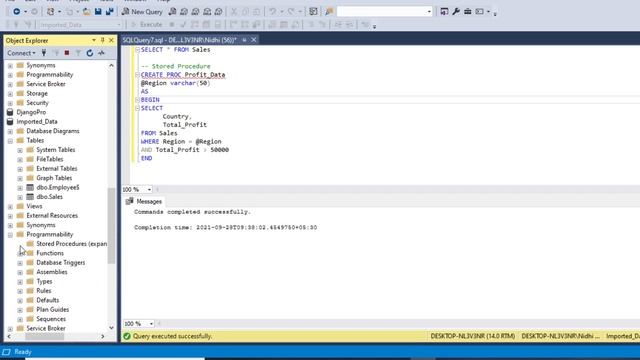
Task: Refresh the Object Explorer tree
Action: 90,53
